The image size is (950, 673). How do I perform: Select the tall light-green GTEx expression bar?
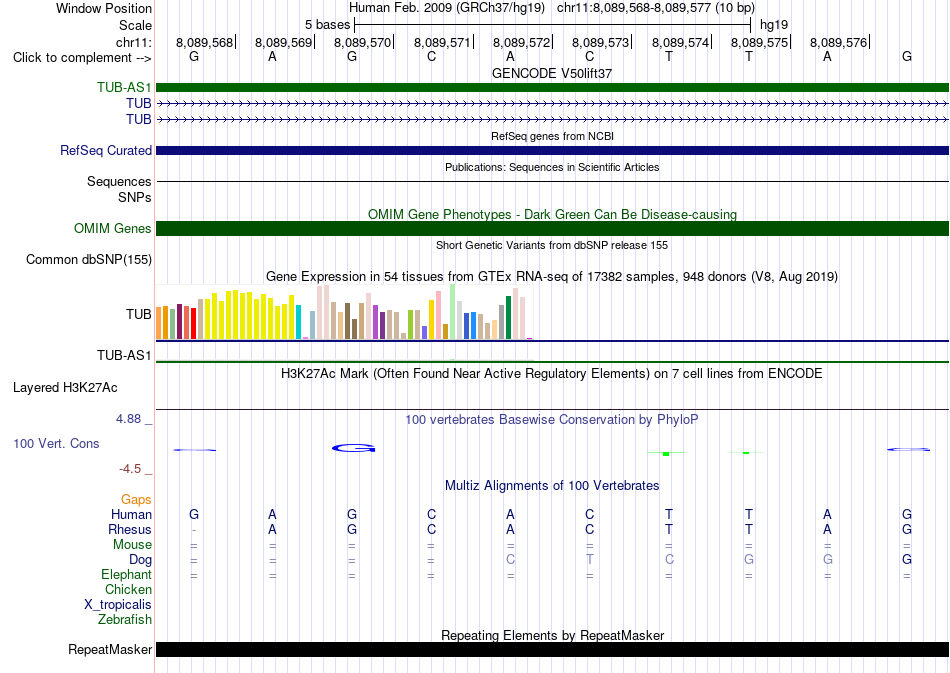pos(453,311)
